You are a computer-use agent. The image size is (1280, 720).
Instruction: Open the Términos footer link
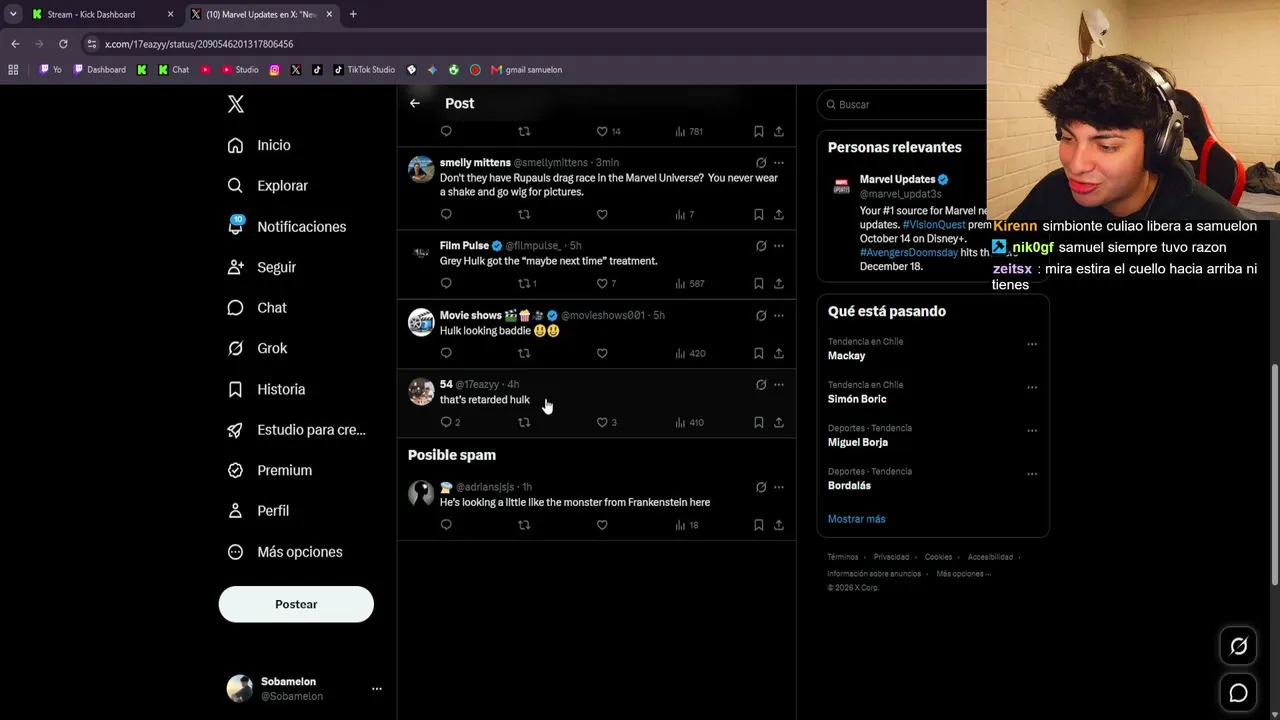coord(843,557)
